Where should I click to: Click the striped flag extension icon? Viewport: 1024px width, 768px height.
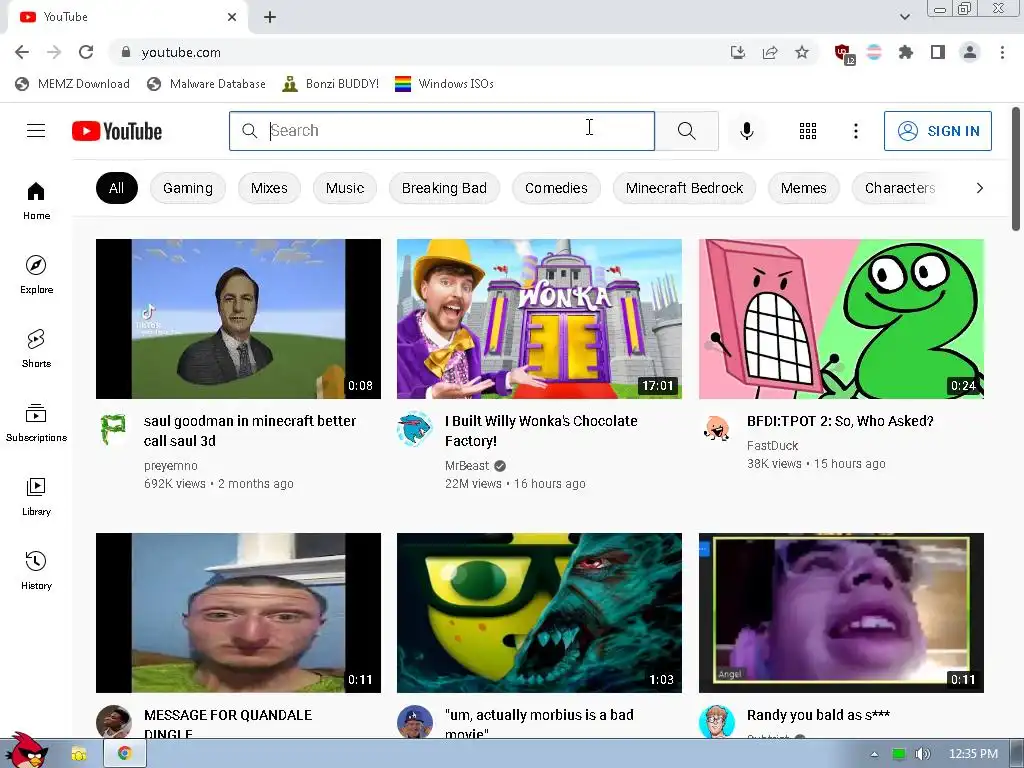[x=874, y=52]
